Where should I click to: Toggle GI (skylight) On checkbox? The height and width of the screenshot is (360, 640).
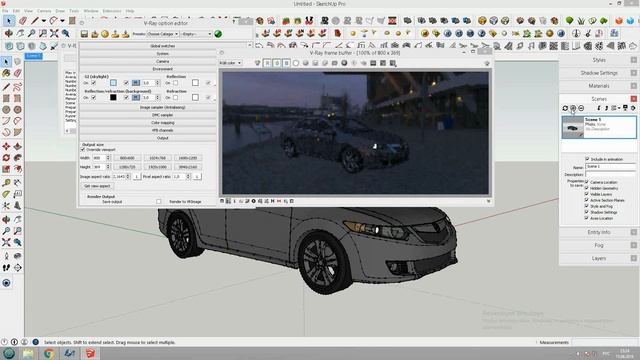pos(93,83)
